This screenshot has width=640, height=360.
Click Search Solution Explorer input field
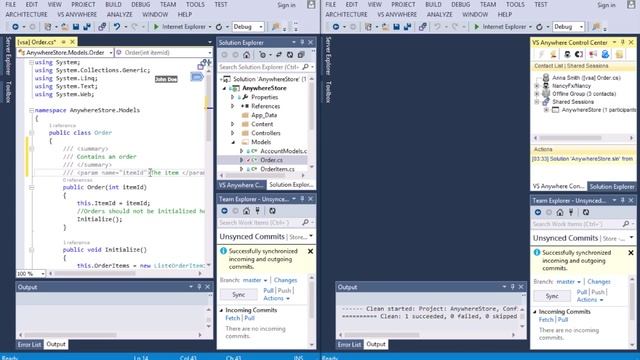point(260,67)
